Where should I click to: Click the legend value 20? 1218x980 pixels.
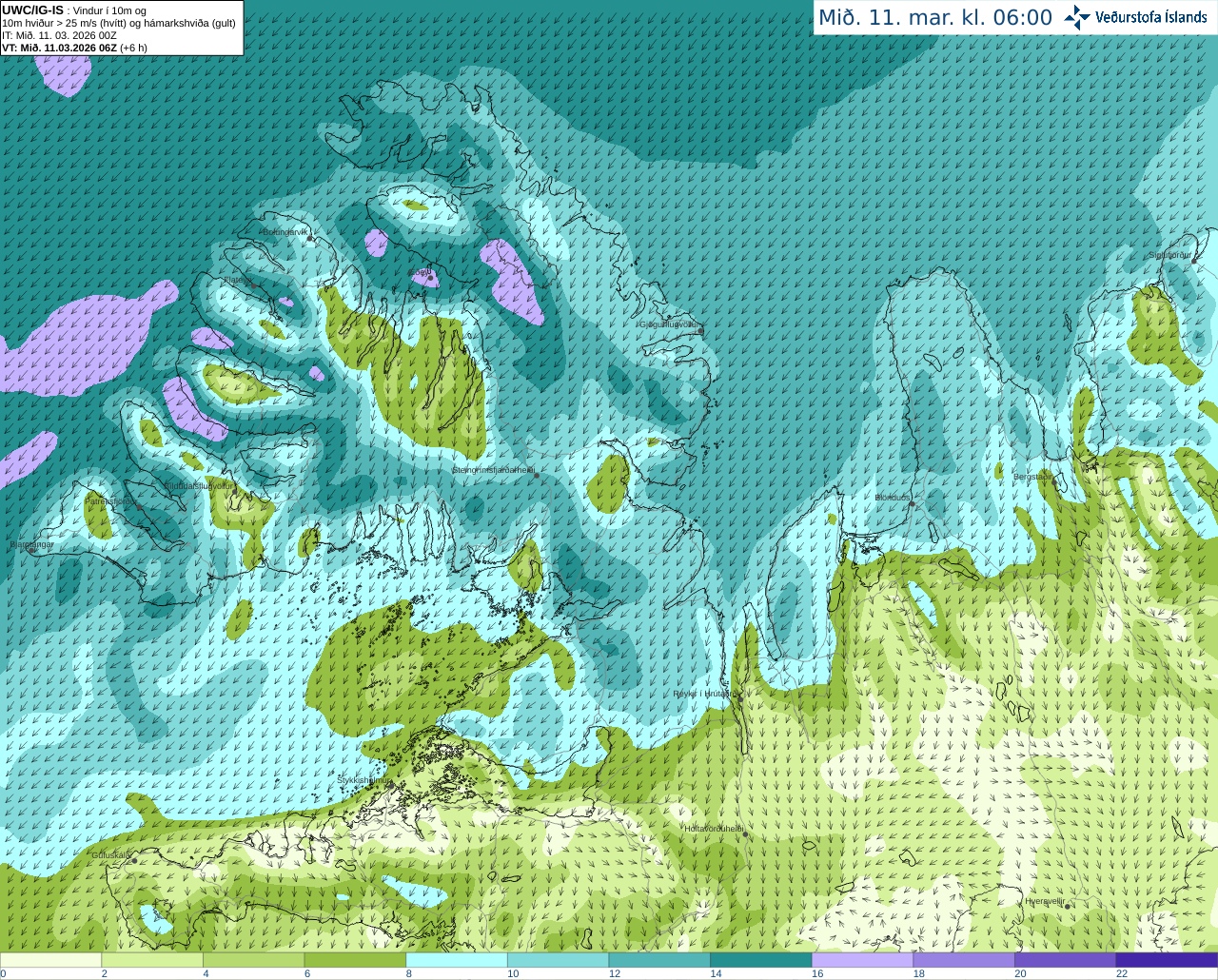tap(1020, 973)
